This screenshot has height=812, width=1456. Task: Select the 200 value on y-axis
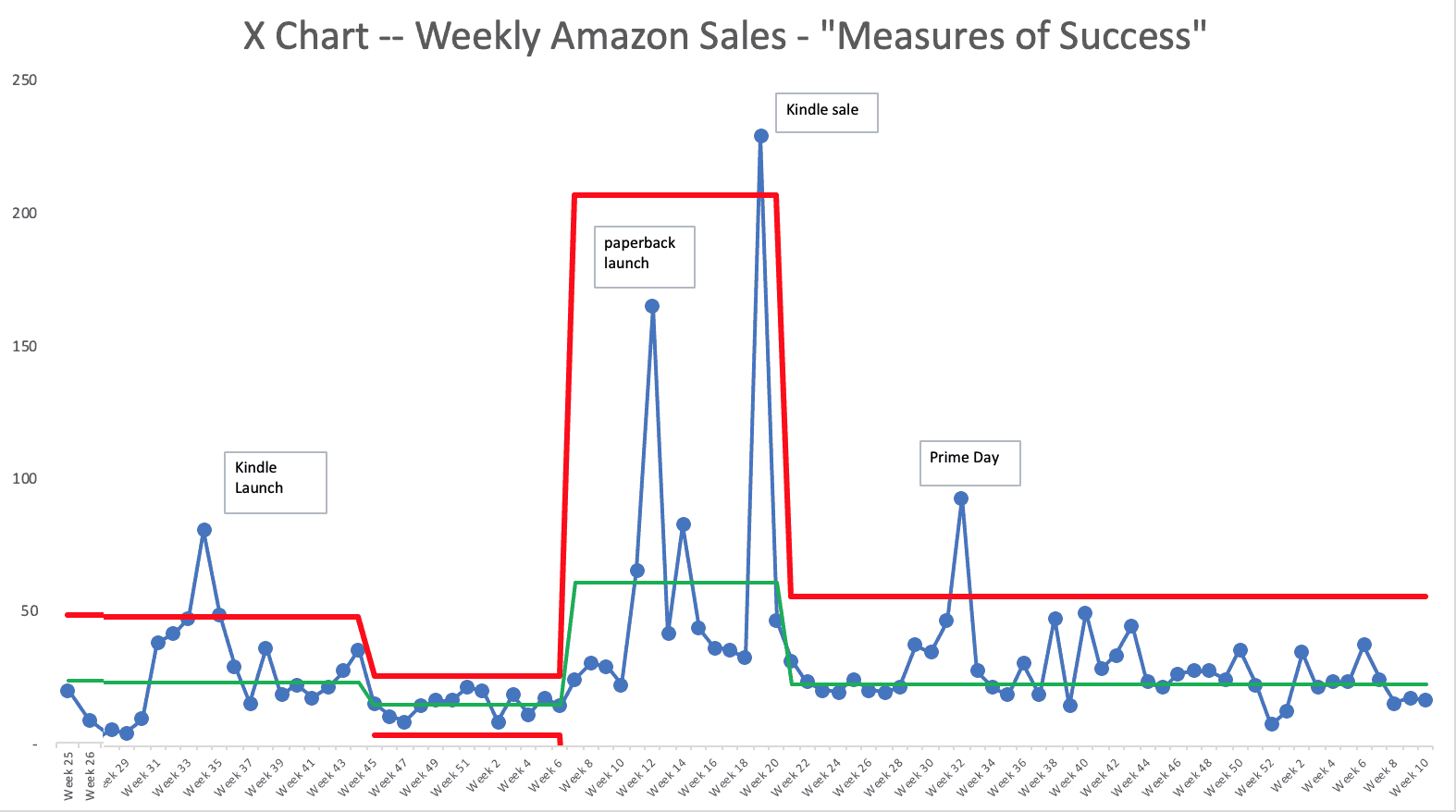click(25, 213)
